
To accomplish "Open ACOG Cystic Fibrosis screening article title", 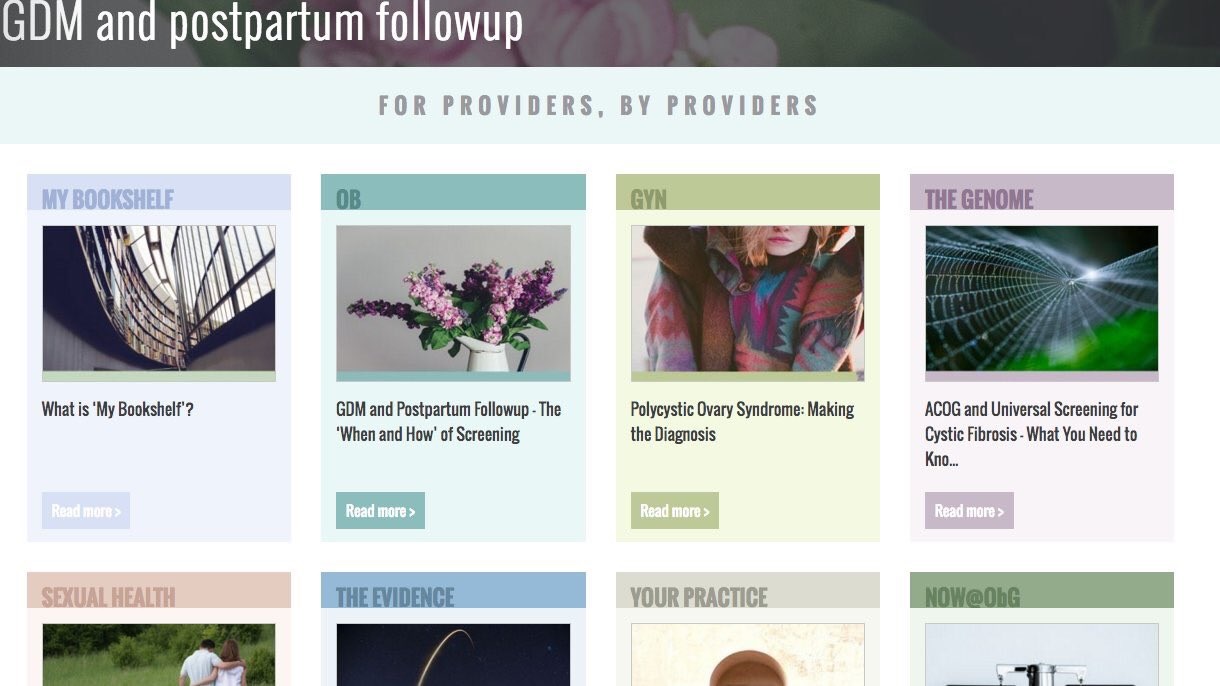I will pos(1031,434).
